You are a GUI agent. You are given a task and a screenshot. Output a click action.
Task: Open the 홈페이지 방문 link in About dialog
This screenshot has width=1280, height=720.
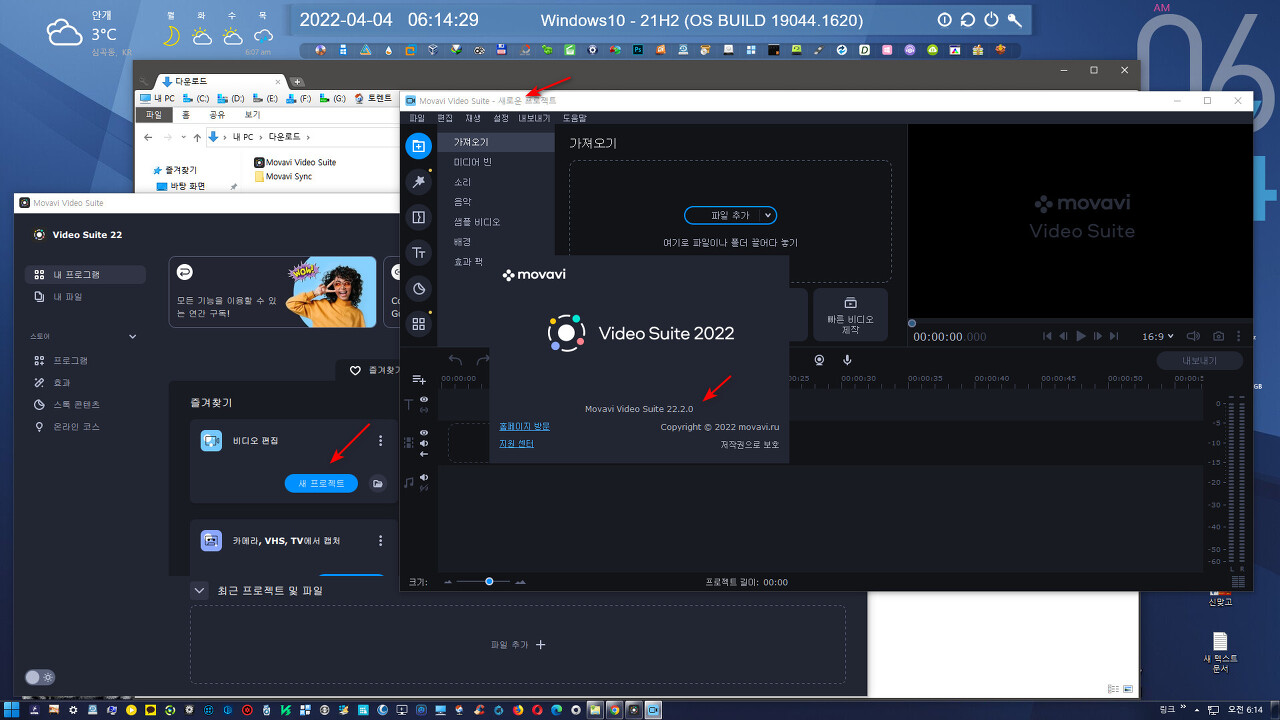pos(524,427)
